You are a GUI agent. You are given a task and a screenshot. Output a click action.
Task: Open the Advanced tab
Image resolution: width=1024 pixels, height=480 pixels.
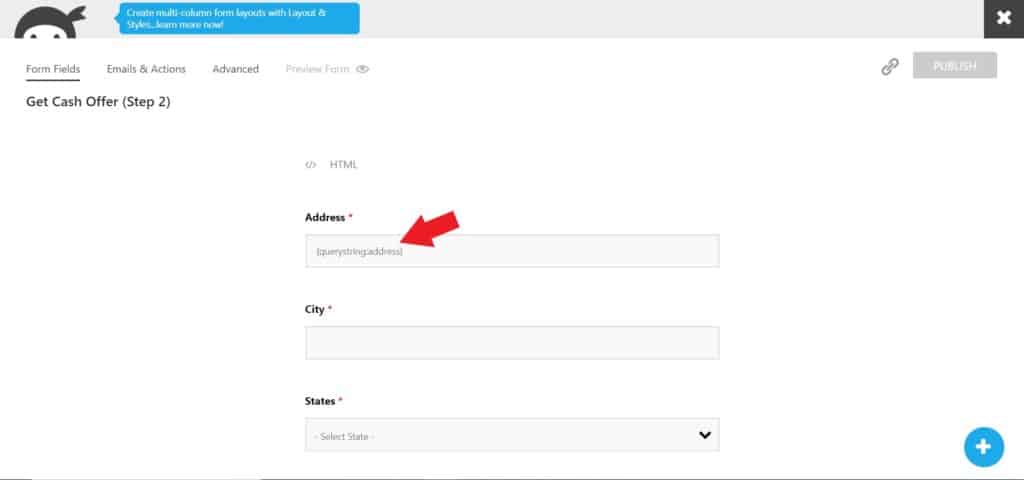pos(236,69)
